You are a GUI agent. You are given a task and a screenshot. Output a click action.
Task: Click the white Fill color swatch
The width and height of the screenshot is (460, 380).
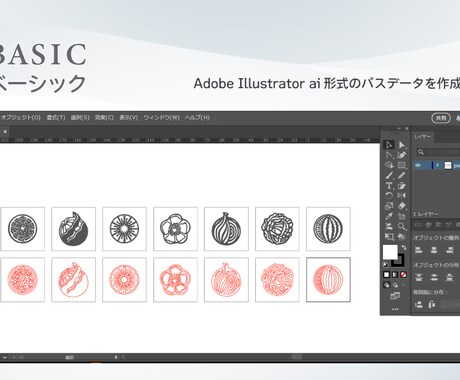pos(390,252)
